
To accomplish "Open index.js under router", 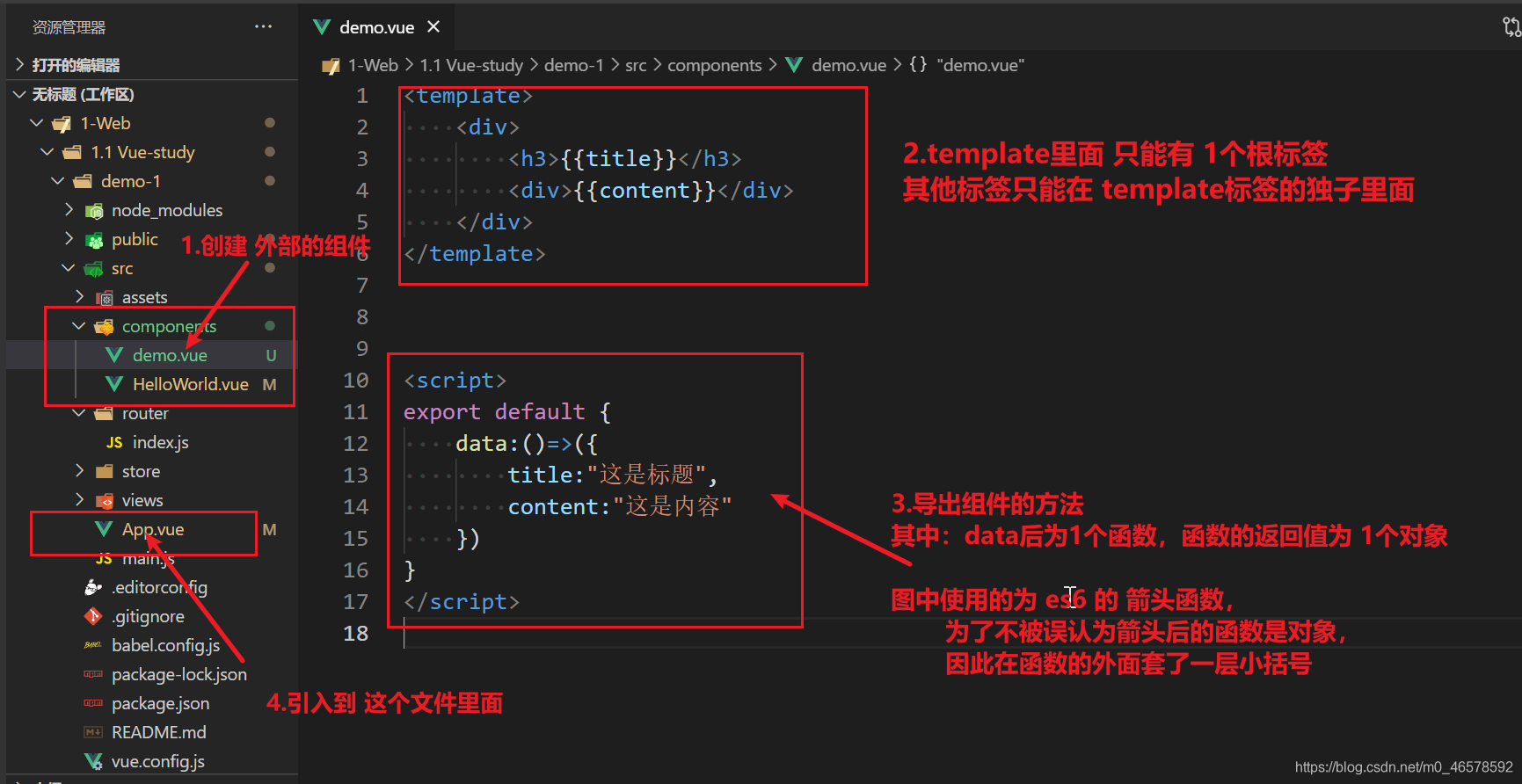I will click(x=160, y=442).
